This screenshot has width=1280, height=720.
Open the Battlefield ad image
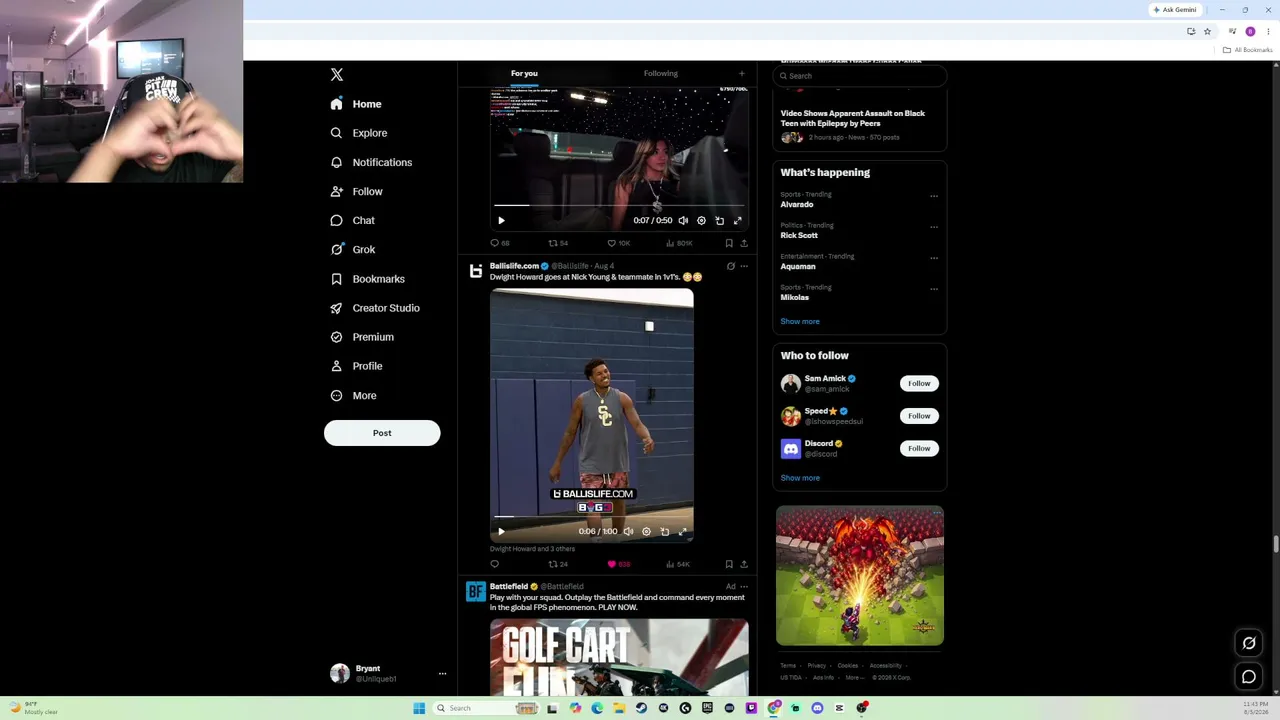(x=619, y=657)
